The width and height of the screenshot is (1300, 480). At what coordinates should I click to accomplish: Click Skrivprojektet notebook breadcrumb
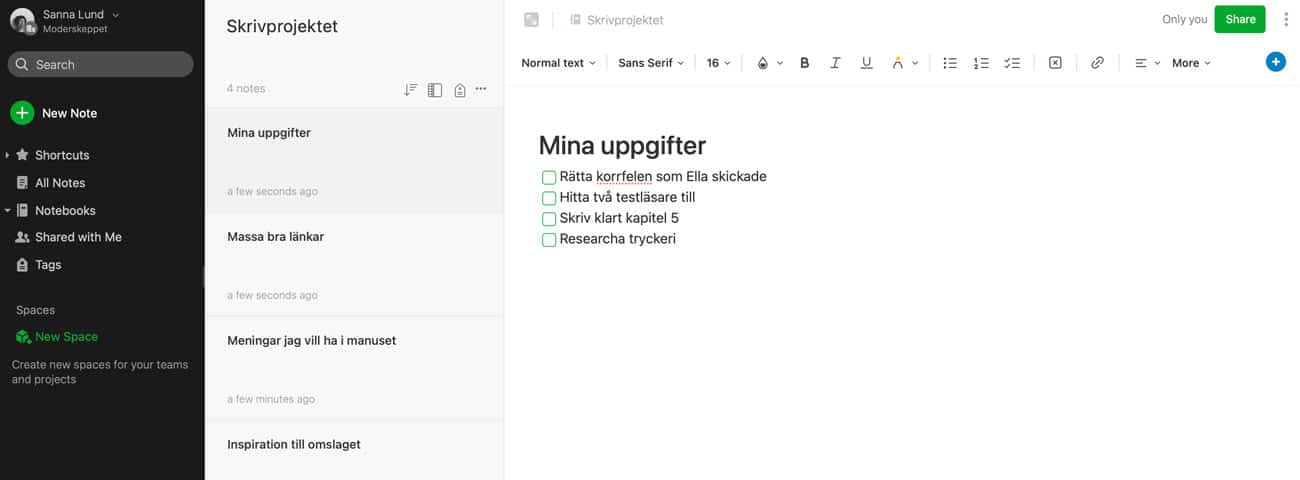[x=616, y=20]
